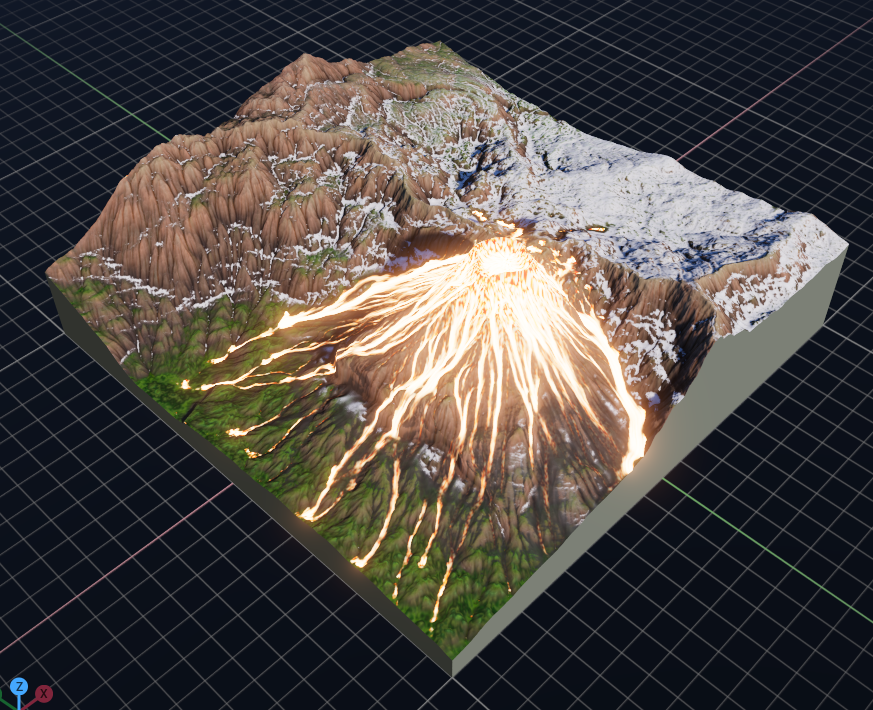The height and width of the screenshot is (710, 873).
Task: Click the red X axis gizmo handle
Action: coord(44,694)
